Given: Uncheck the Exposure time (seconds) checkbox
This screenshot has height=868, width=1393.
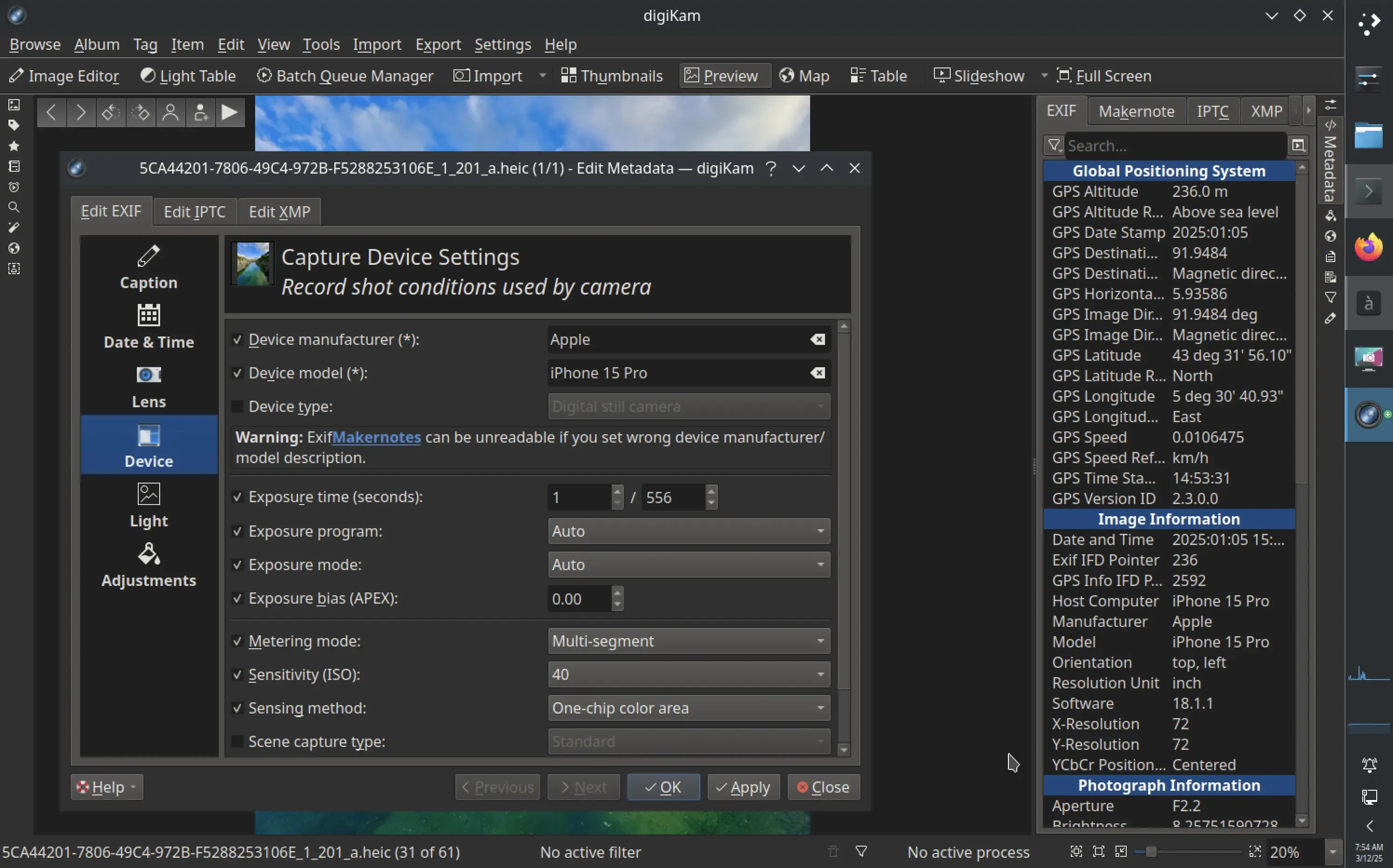Looking at the screenshot, I should pos(238,497).
